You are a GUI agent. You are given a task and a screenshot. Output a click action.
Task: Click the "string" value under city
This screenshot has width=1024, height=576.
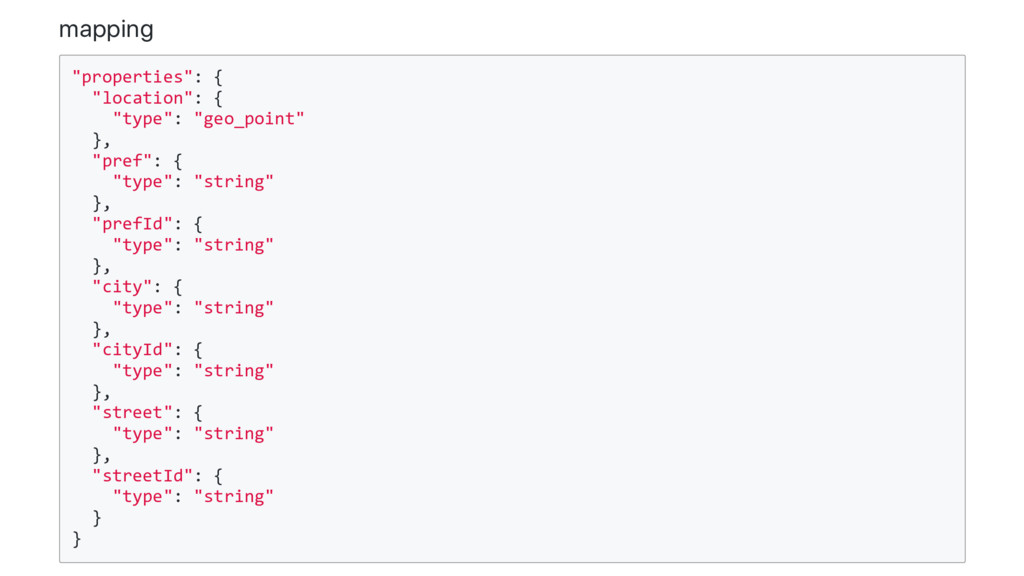(x=233, y=308)
